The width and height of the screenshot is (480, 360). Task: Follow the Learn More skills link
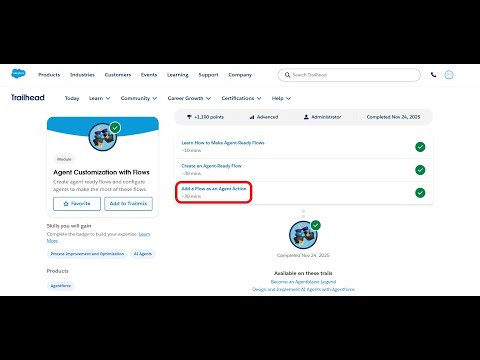pyautogui.click(x=144, y=234)
